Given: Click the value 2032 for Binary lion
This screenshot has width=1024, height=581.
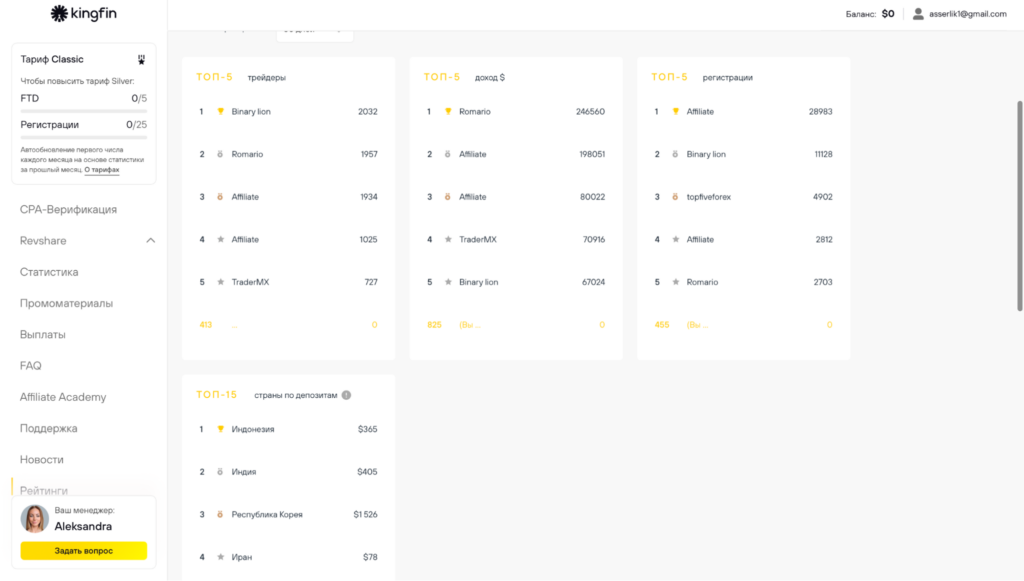Looking at the screenshot, I should point(368,112).
